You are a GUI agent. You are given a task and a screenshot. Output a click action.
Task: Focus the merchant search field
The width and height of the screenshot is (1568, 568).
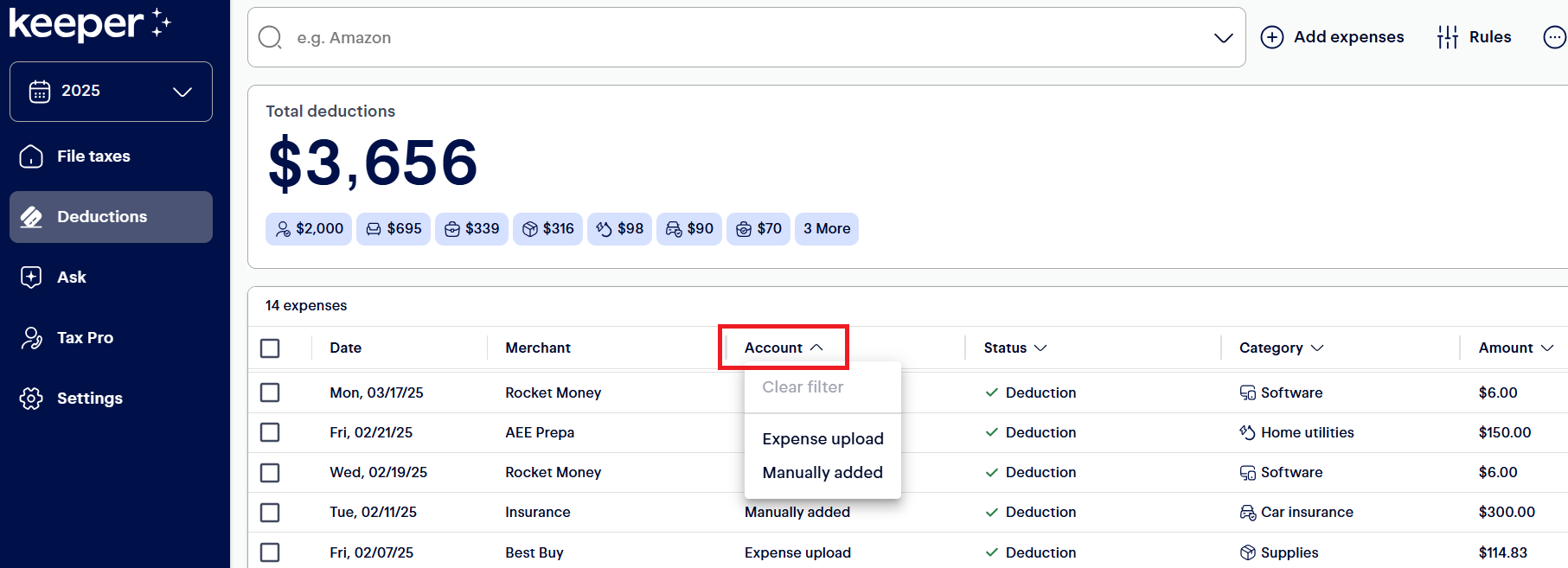(x=744, y=37)
